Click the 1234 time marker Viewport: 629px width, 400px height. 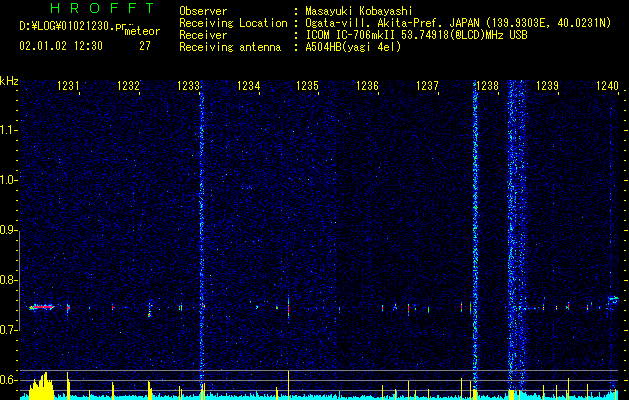248,86
